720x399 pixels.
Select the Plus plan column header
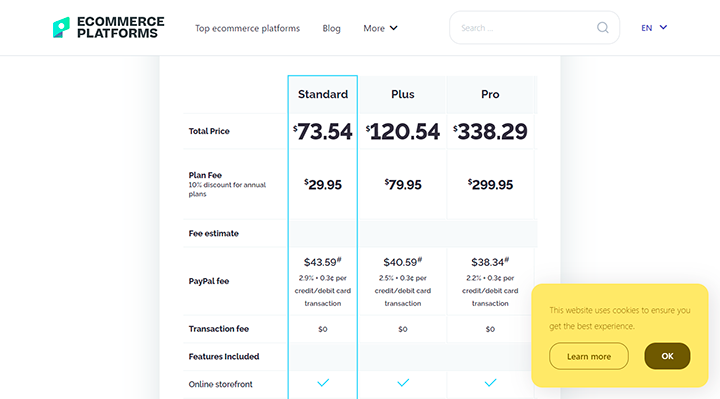point(403,94)
